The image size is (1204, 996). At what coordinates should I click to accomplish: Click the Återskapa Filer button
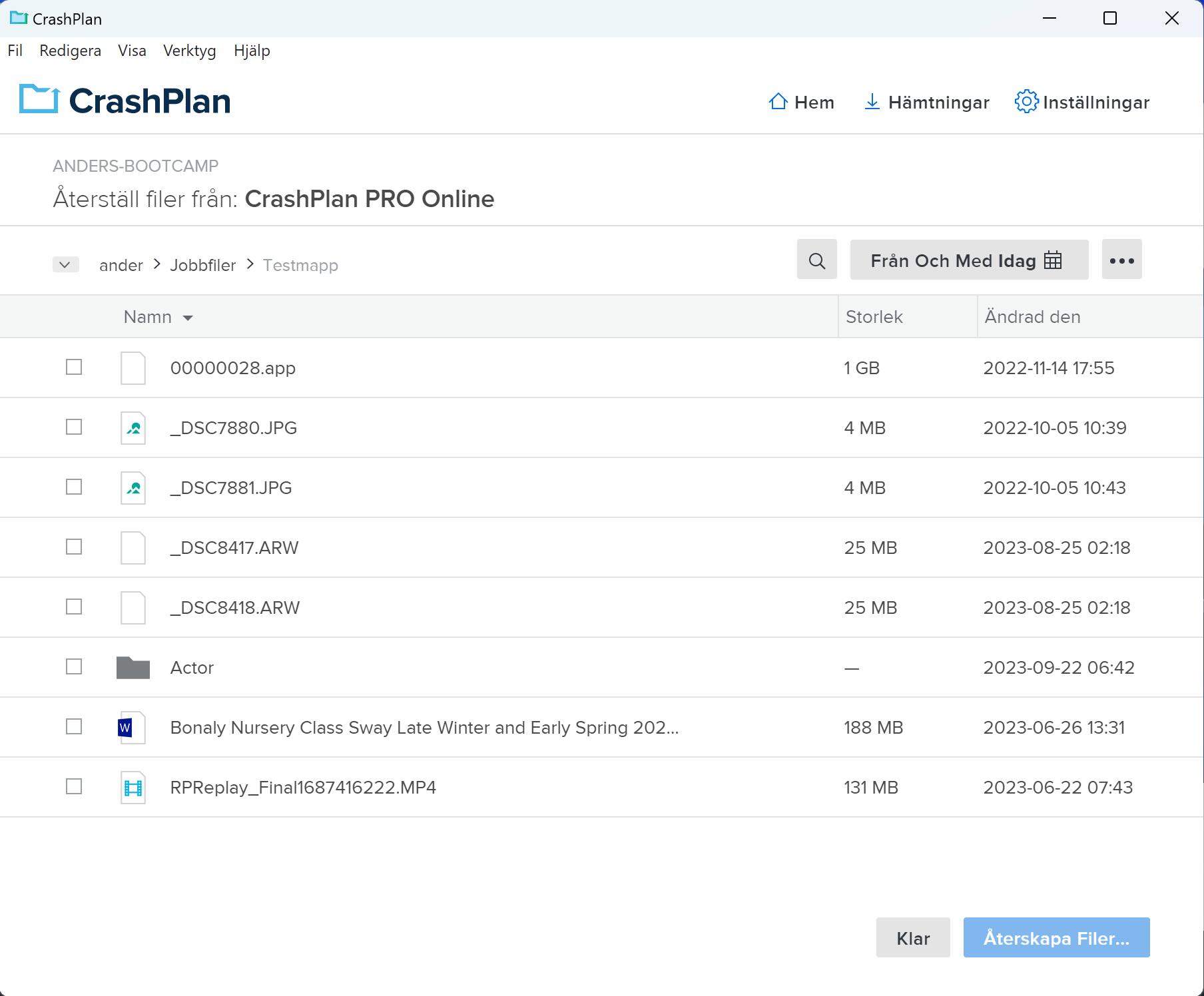point(1055,938)
